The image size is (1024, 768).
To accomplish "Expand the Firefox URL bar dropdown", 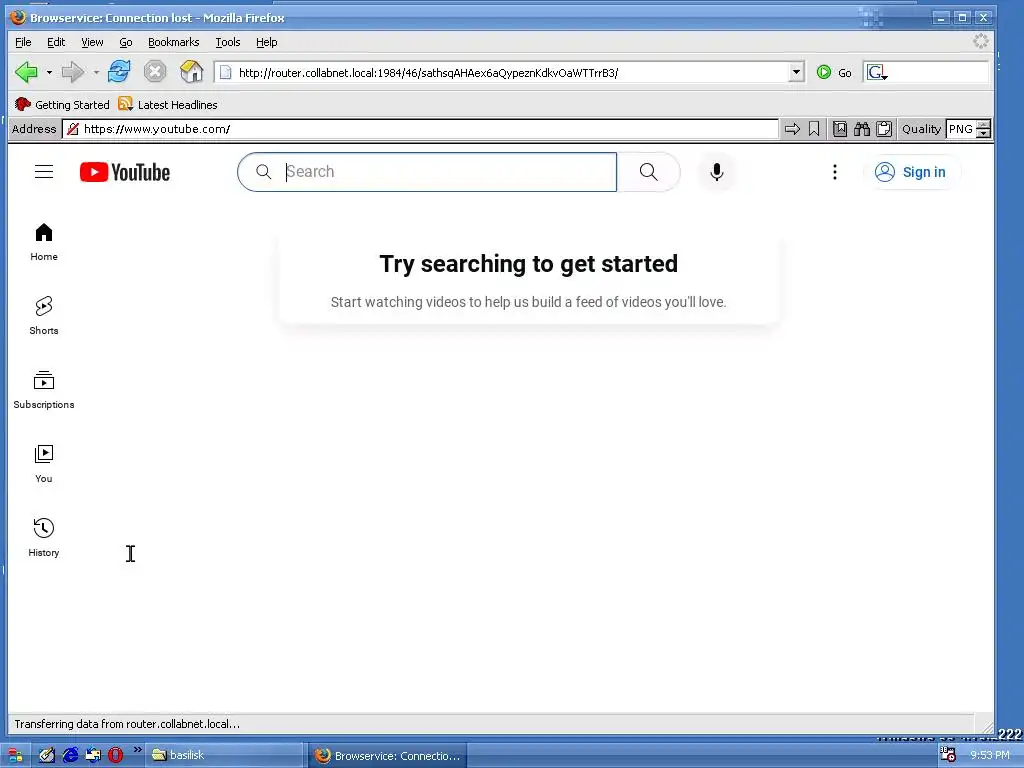I will (x=796, y=72).
